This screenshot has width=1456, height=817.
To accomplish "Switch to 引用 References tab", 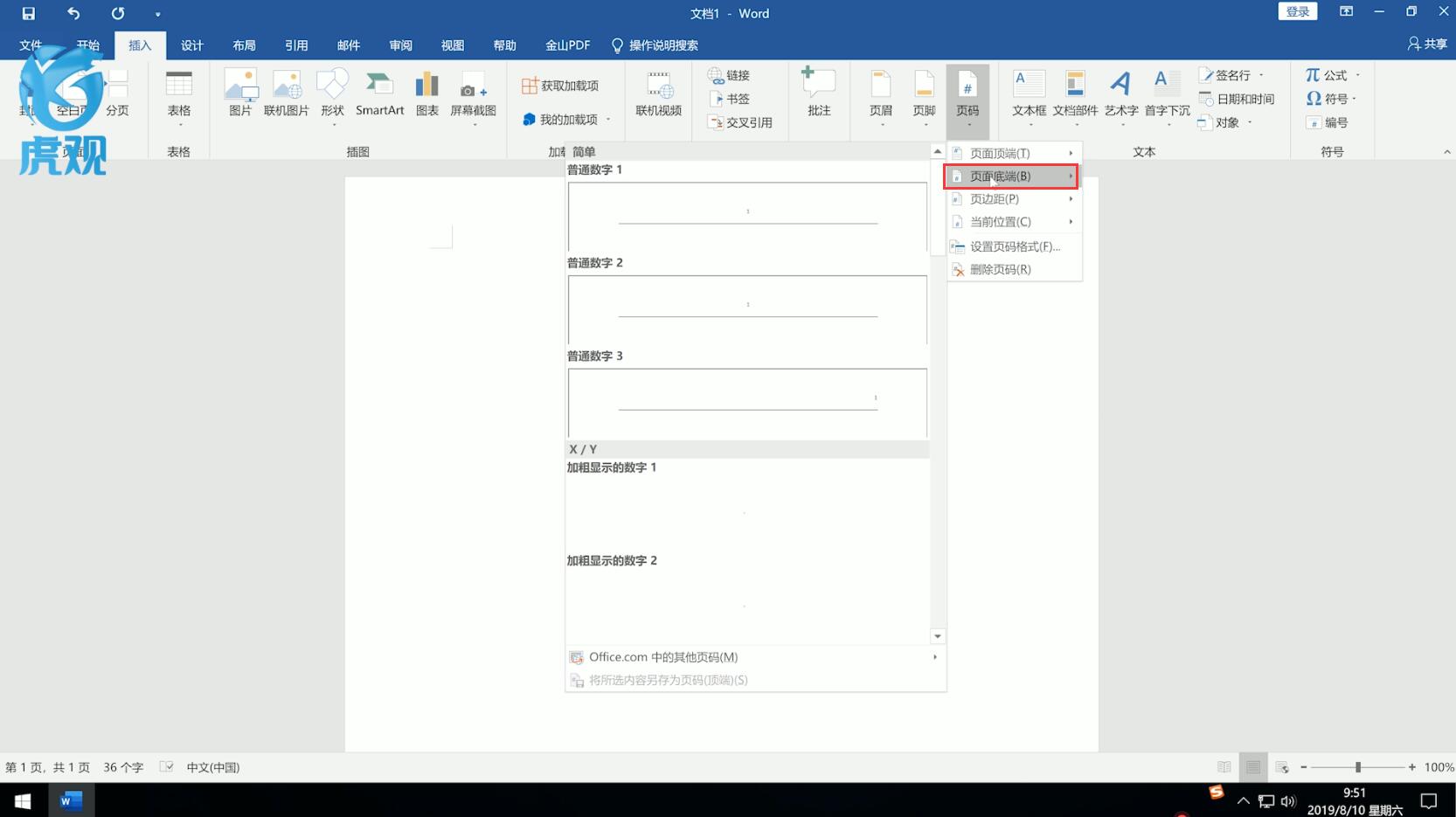I will point(296,45).
